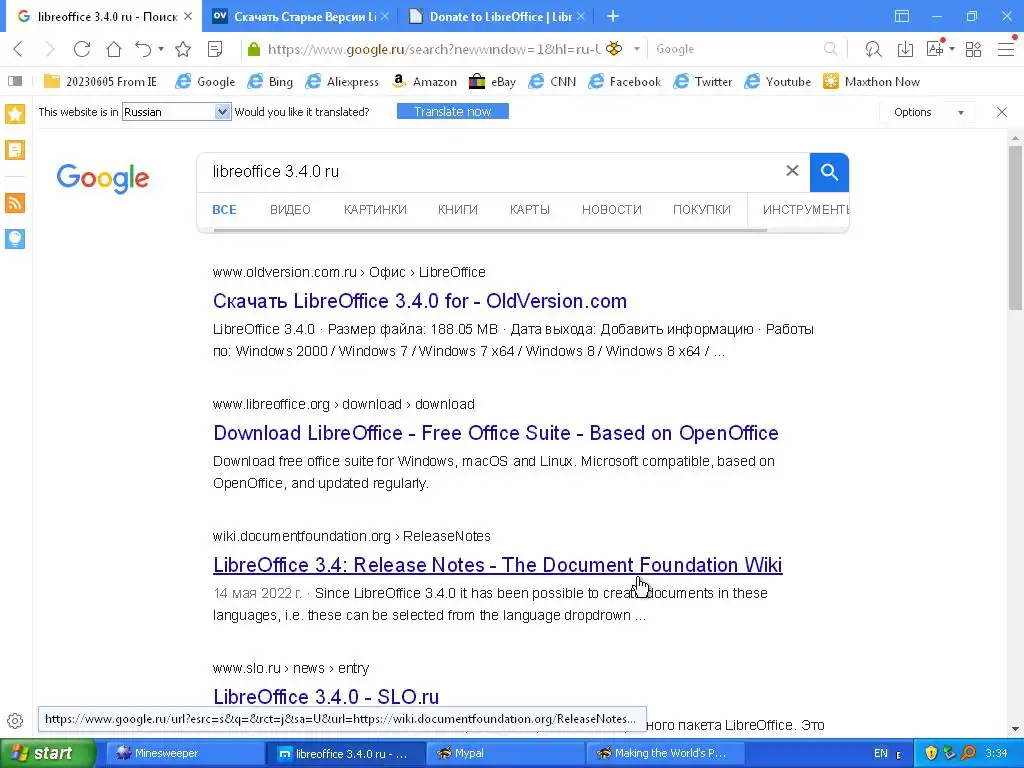
Task: Toggle the sidebar panel icon
Action: 15,81
